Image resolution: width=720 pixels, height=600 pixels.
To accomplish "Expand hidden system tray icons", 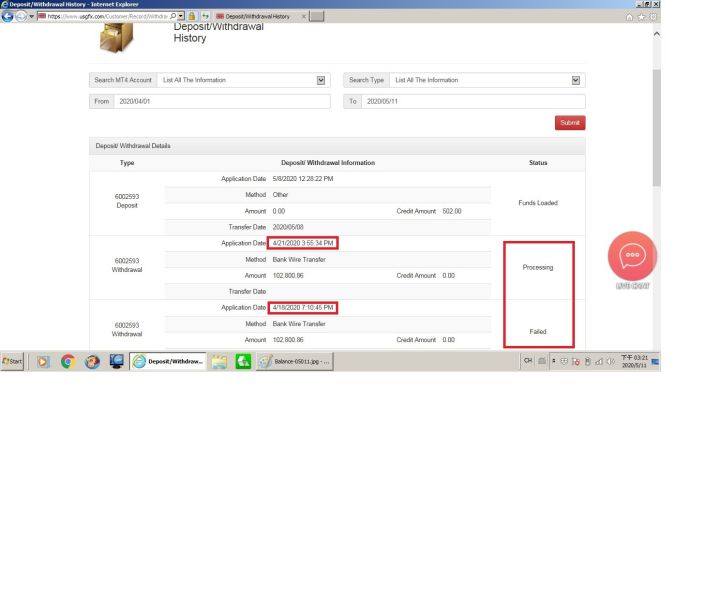I will coord(553,361).
